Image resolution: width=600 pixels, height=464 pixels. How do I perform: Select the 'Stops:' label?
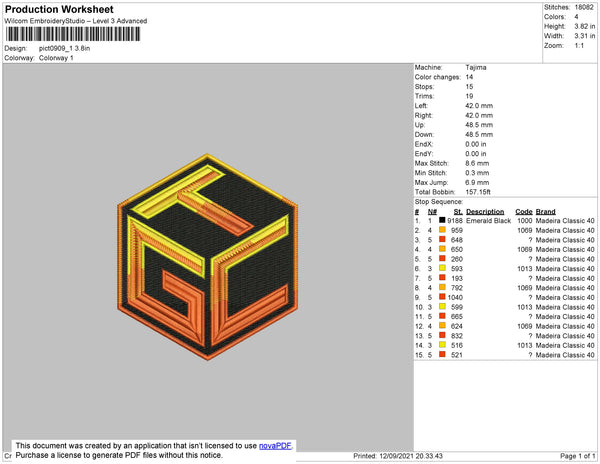tap(424, 87)
